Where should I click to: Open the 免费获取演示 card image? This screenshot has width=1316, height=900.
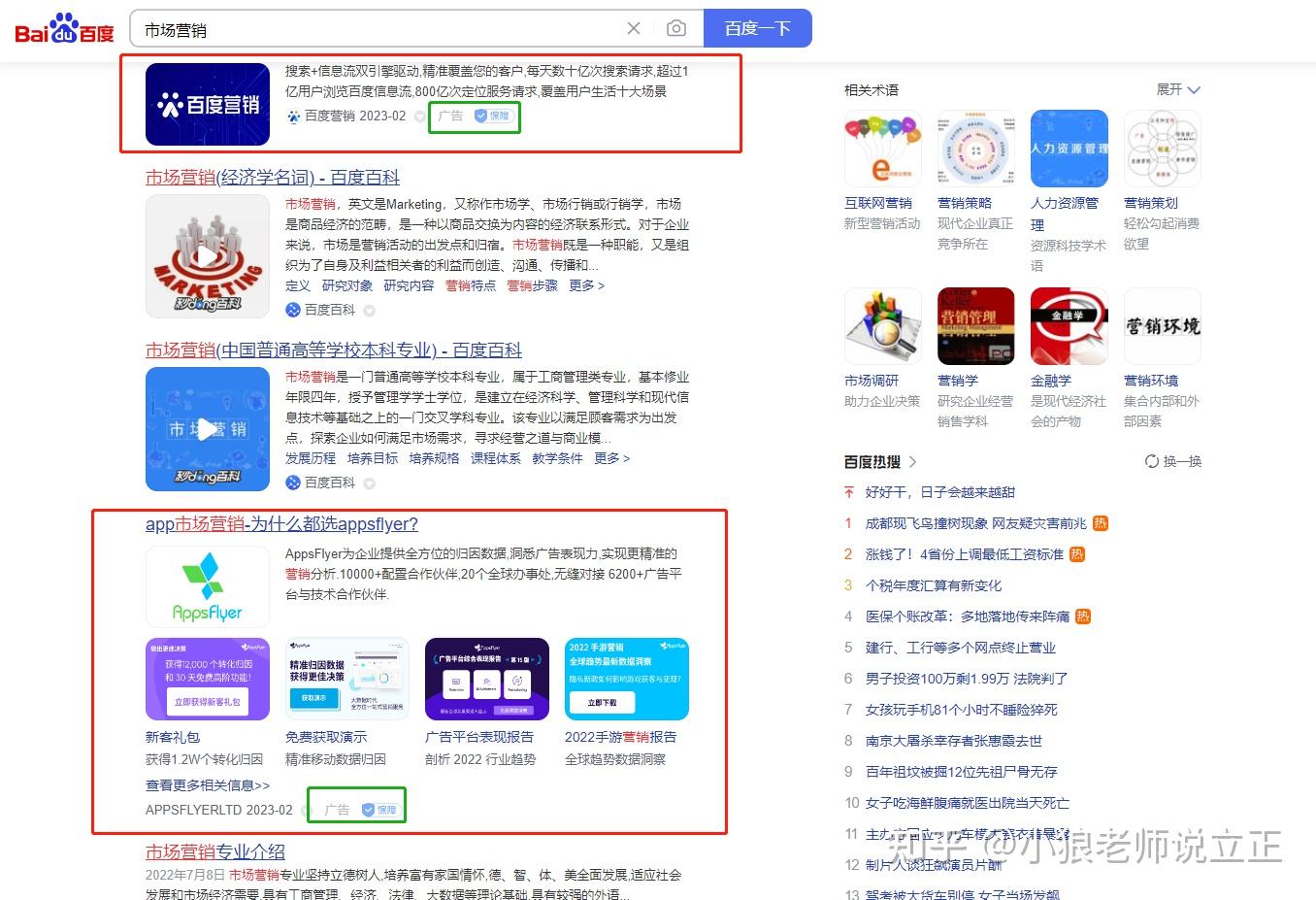[x=347, y=679]
